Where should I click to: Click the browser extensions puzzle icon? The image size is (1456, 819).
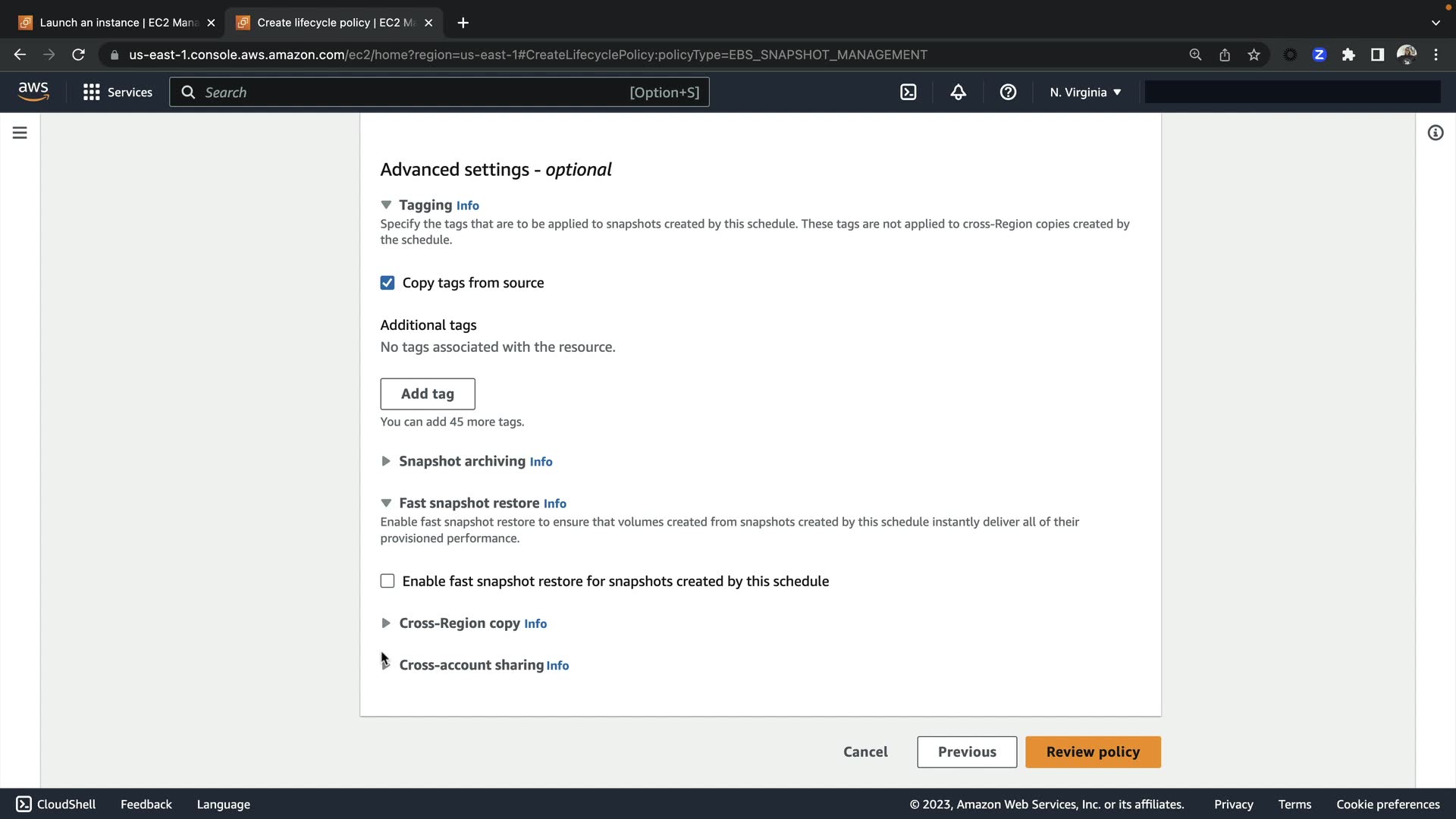coord(1348,55)
